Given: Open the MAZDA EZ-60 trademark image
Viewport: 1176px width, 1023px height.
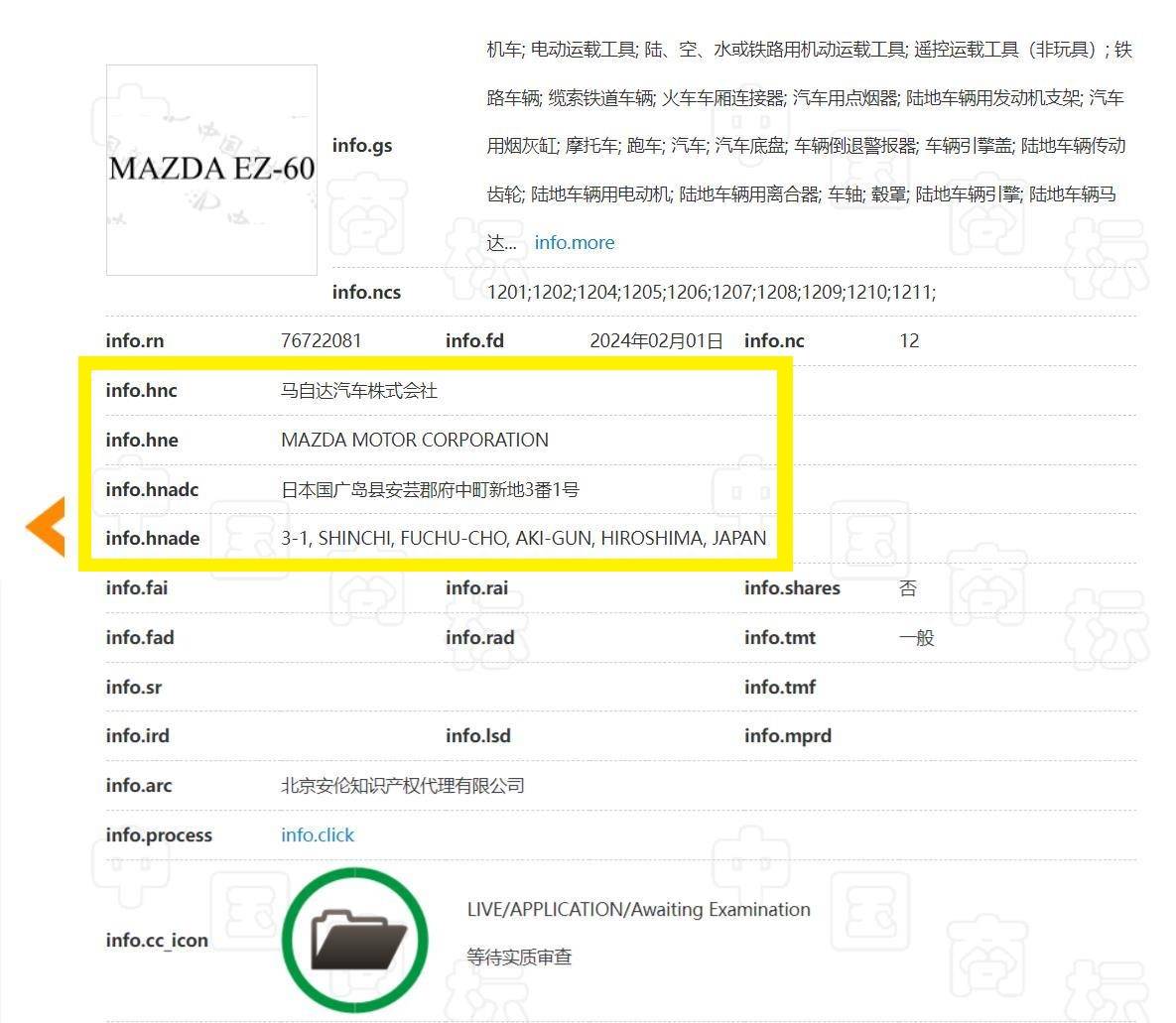Looking at the screenshot, I should pyautogui.click(x=211, y=170).
